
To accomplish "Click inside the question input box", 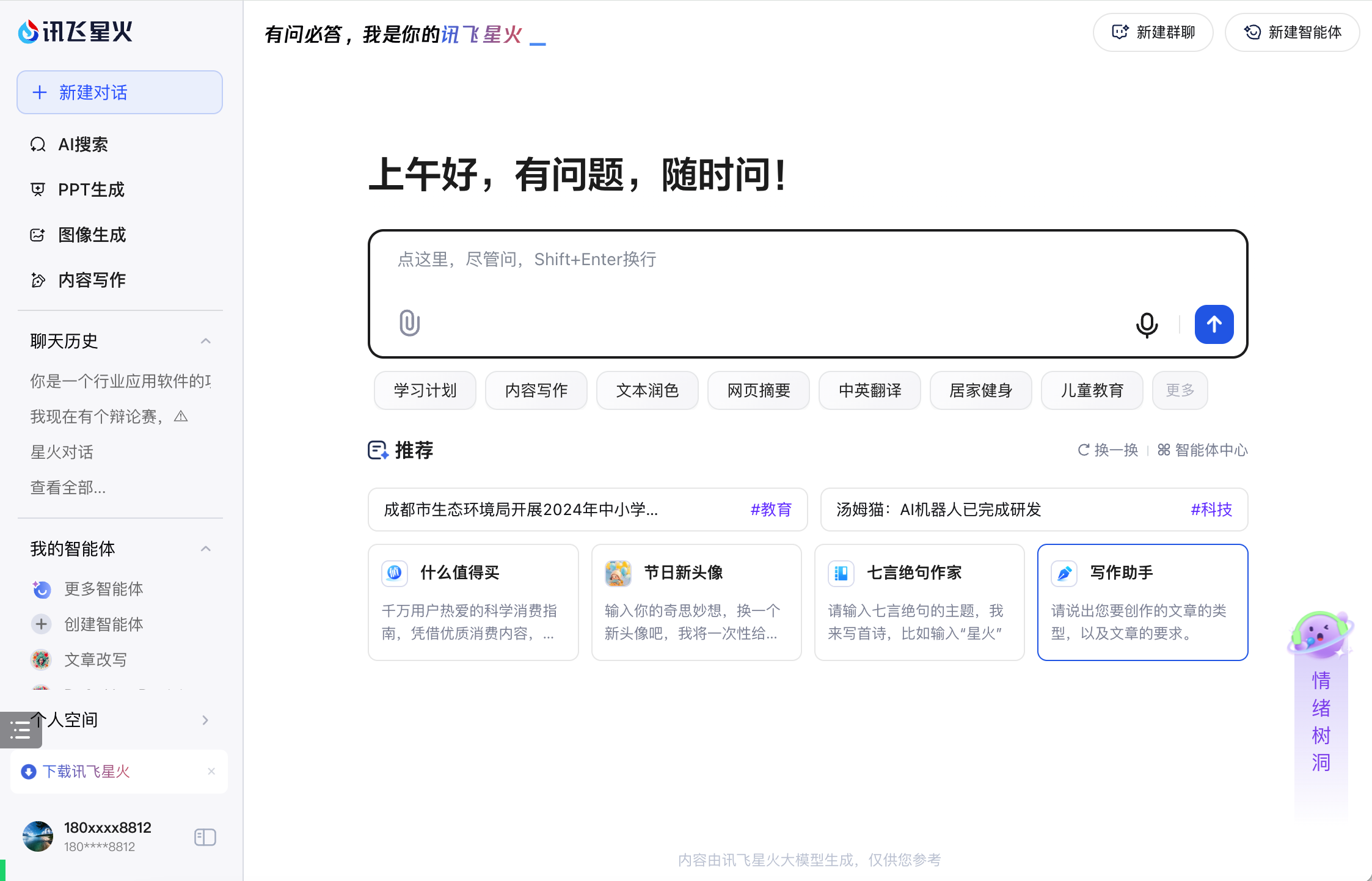I will [733, 260].
